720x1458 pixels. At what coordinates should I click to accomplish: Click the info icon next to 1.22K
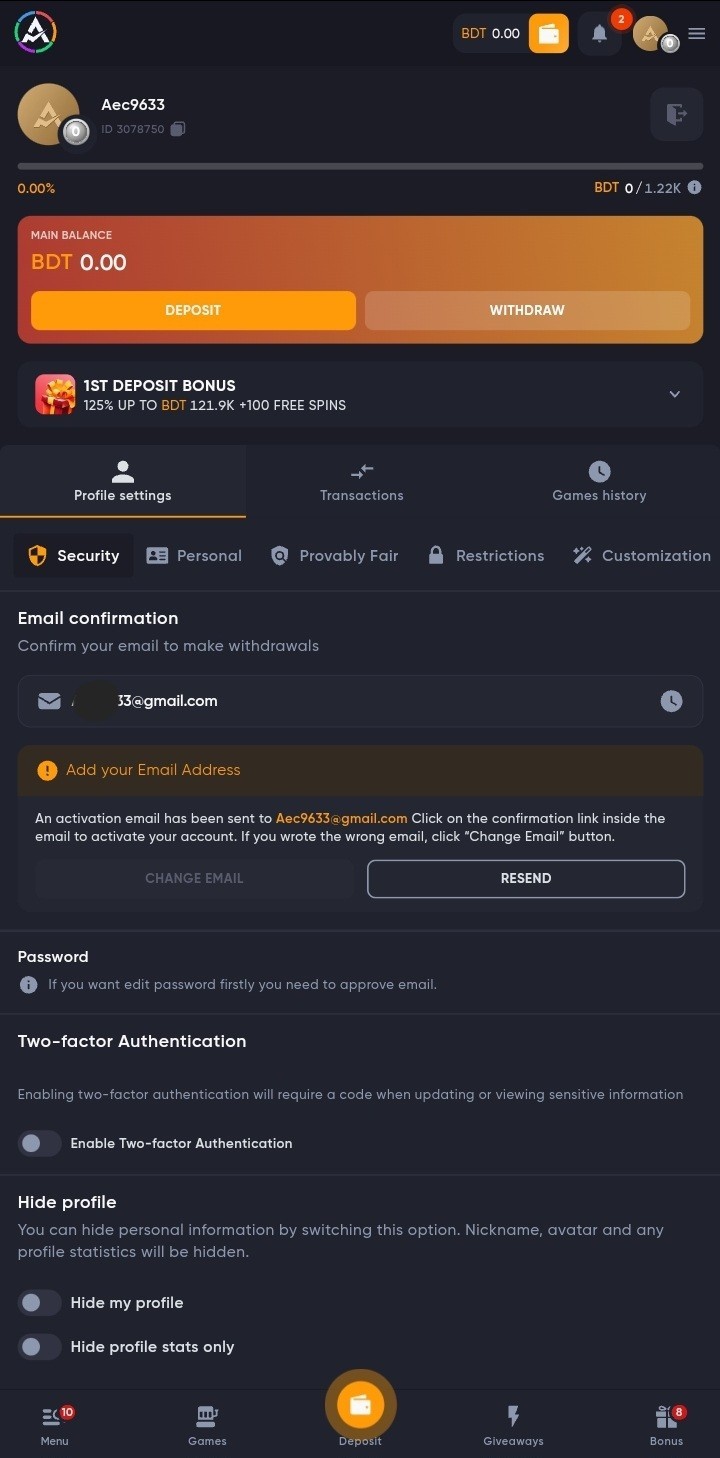point(694,187)
